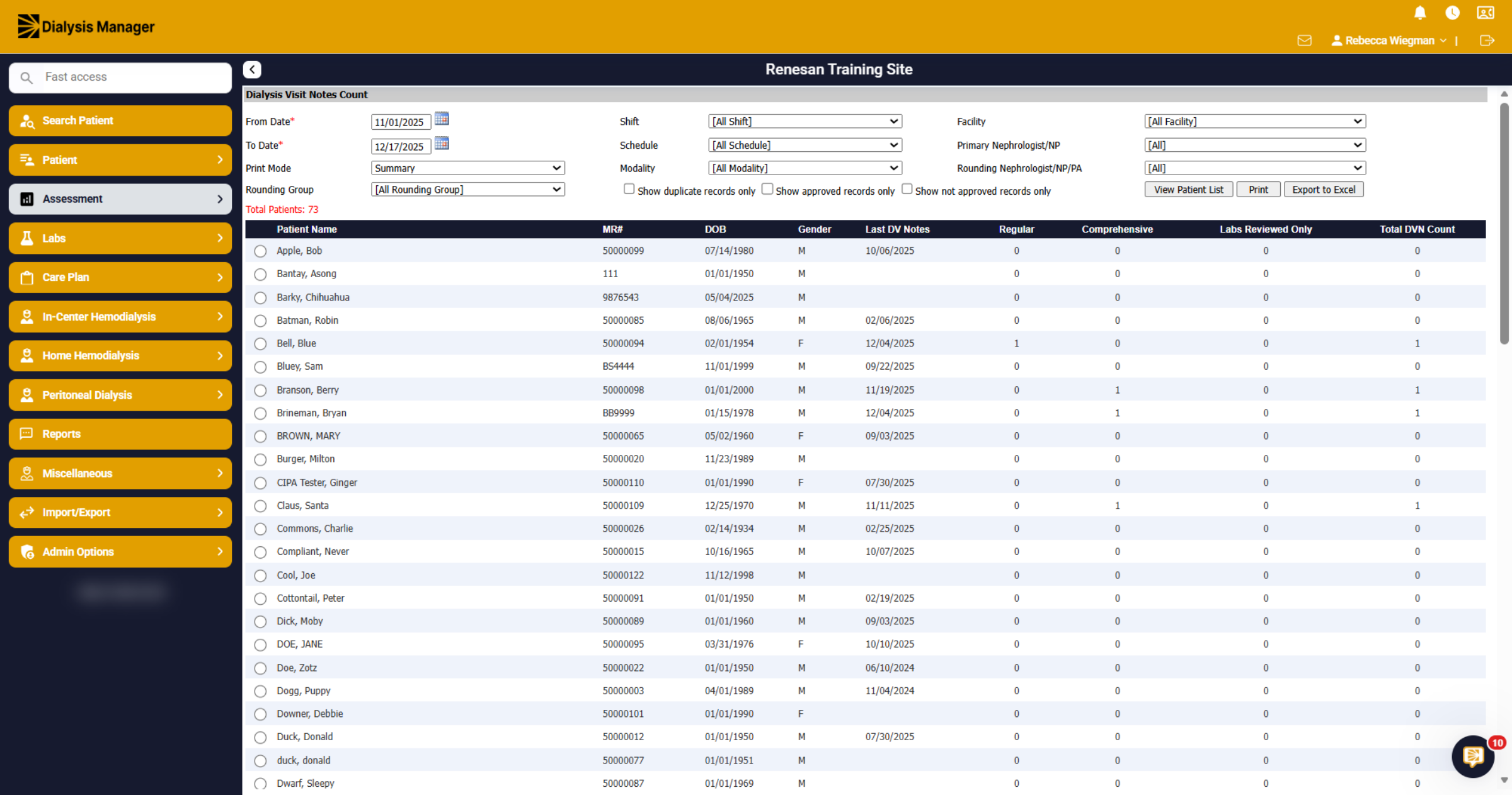1512x795 pixels.
Task: Click the From Date input field
Action: point(401,122)
